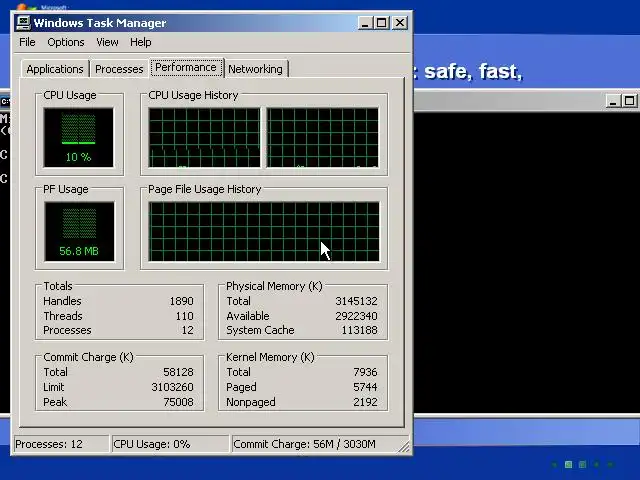Open the File menu

click(x=27, y=42)
